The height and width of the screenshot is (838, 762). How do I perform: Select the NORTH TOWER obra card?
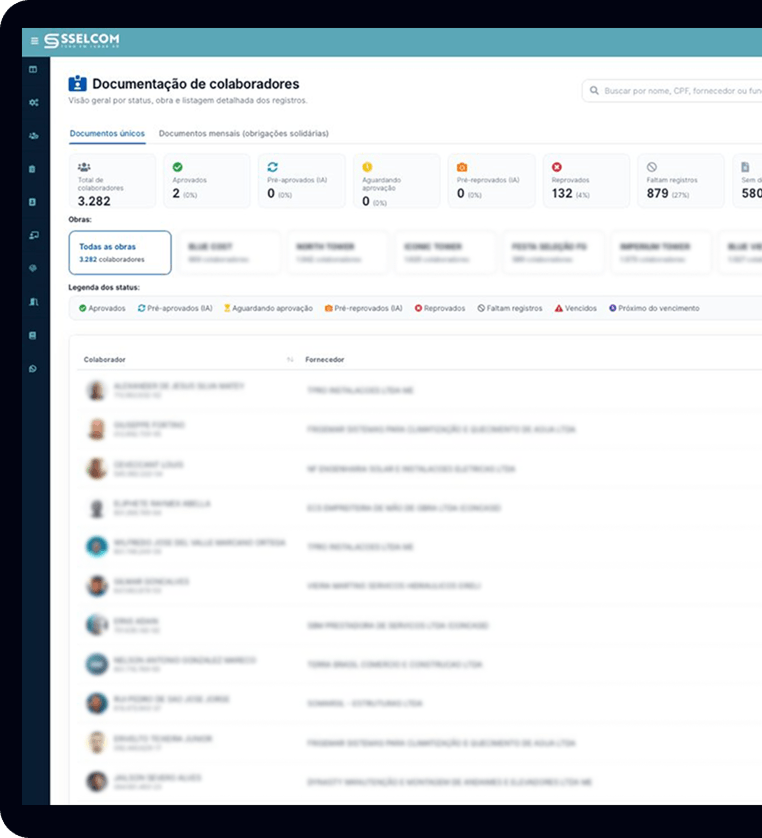(x=338, y=253)
